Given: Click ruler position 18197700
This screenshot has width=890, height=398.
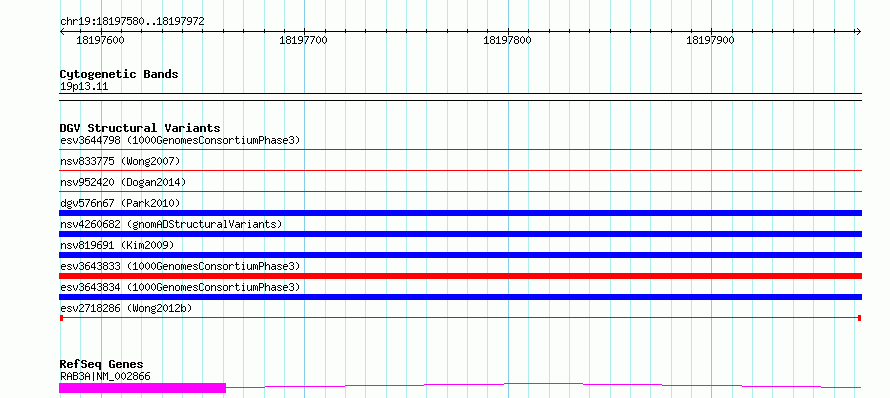Looking at the screenshot, I should click(304, 41).
